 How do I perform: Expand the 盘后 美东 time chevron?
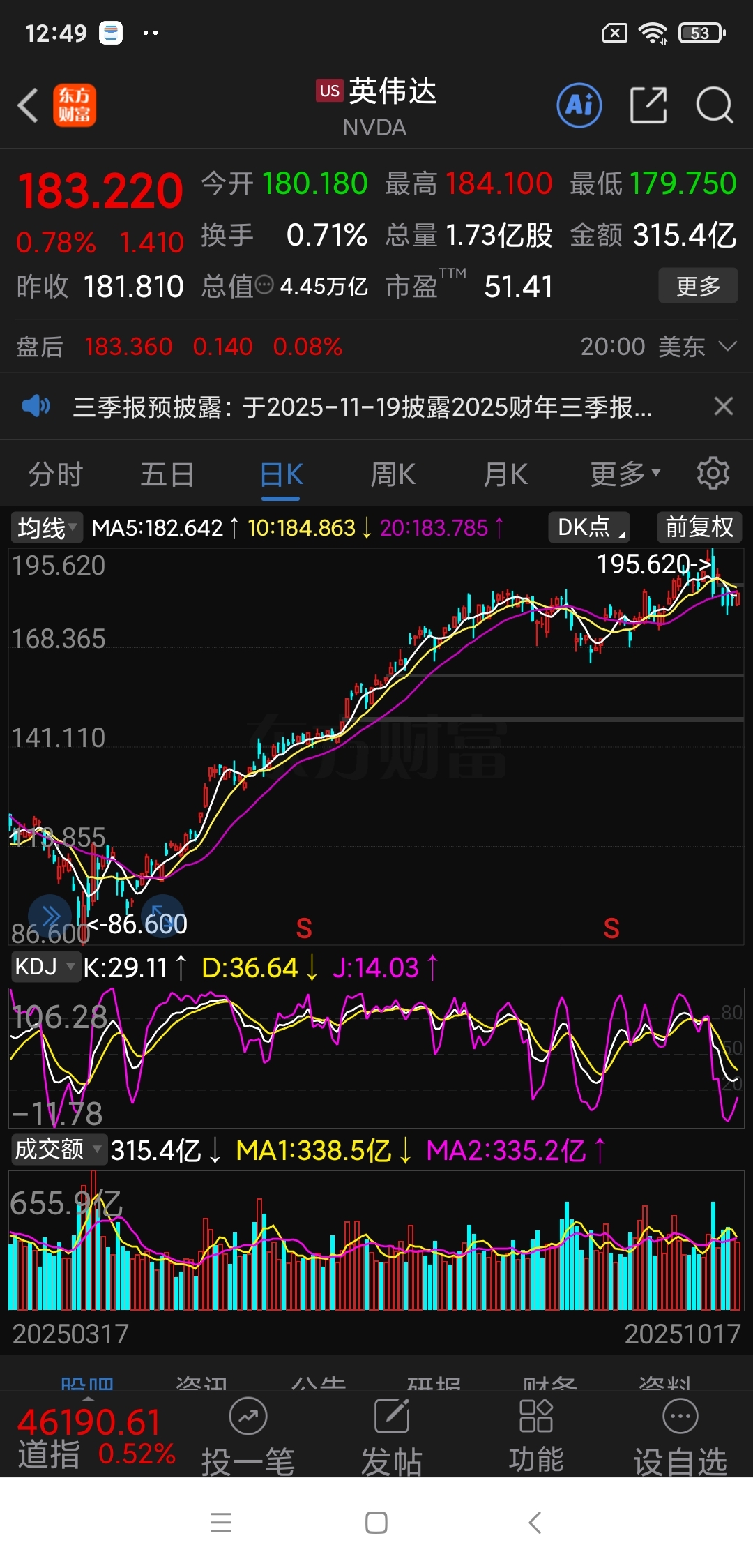(727, 346)
